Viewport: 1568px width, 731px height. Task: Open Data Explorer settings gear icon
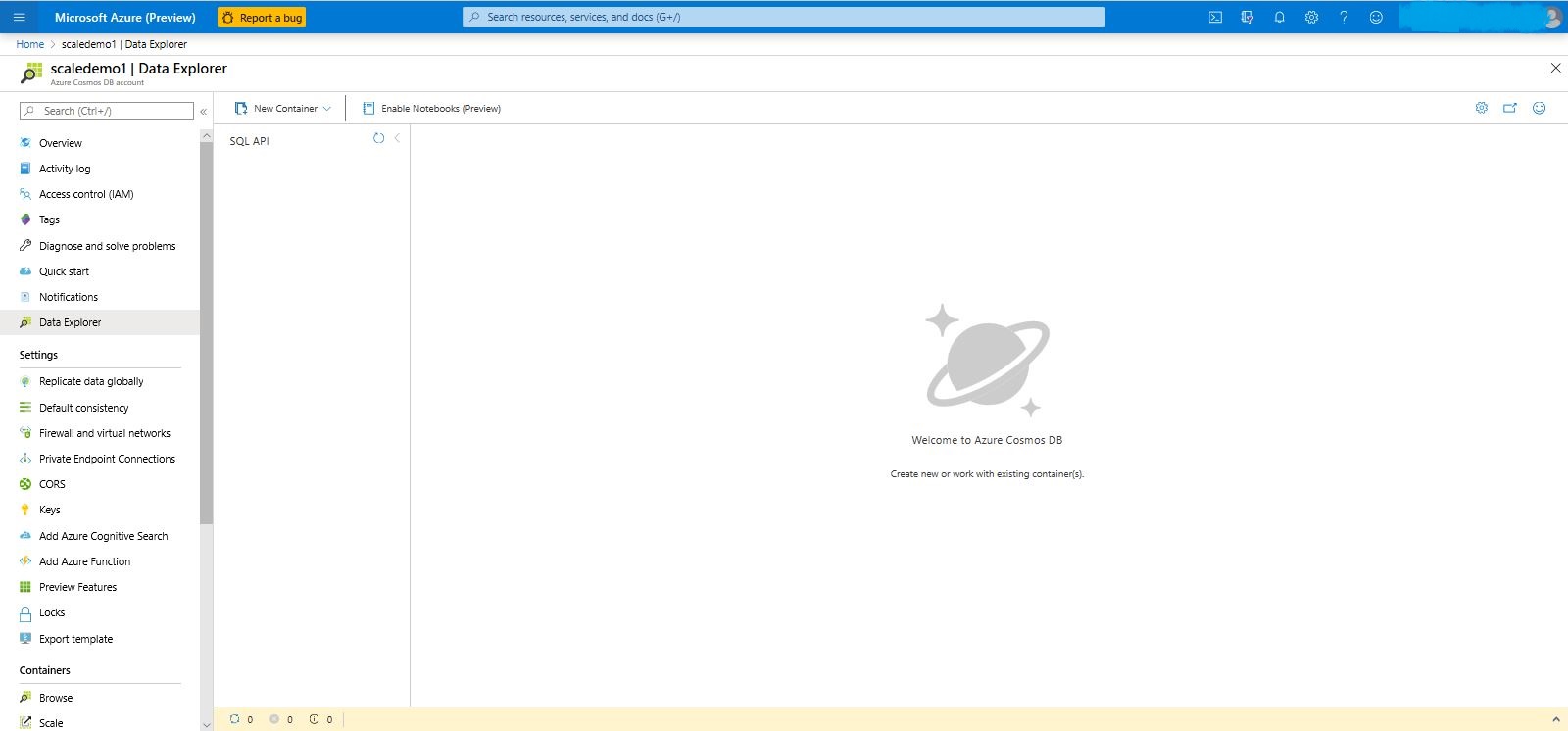[x=1482, y=108]
